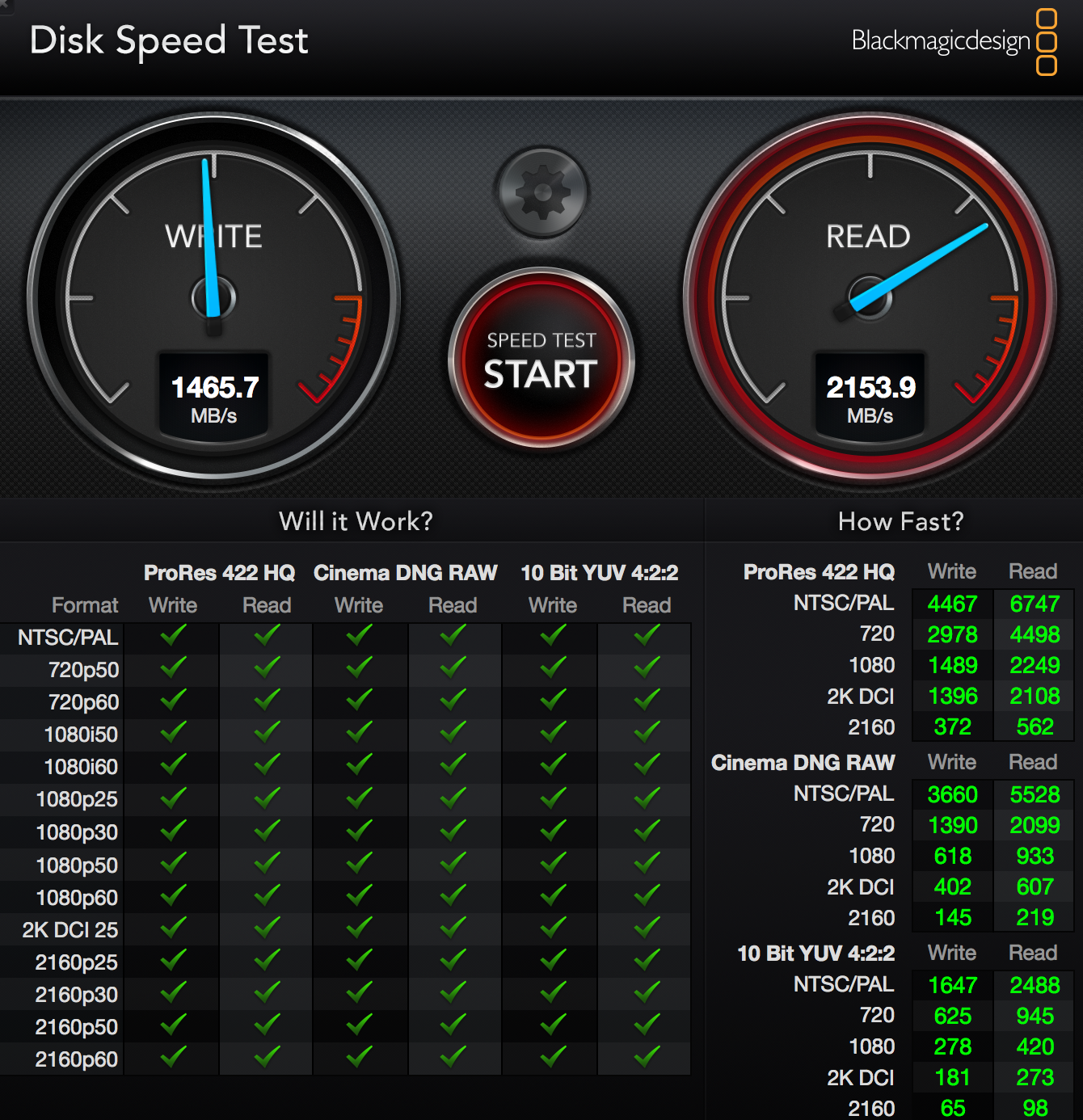Click Cinema DNG RAW Read check for 2K DCI 25
This screenshot has height=1120, width=1083.
(x=453, y=928)
